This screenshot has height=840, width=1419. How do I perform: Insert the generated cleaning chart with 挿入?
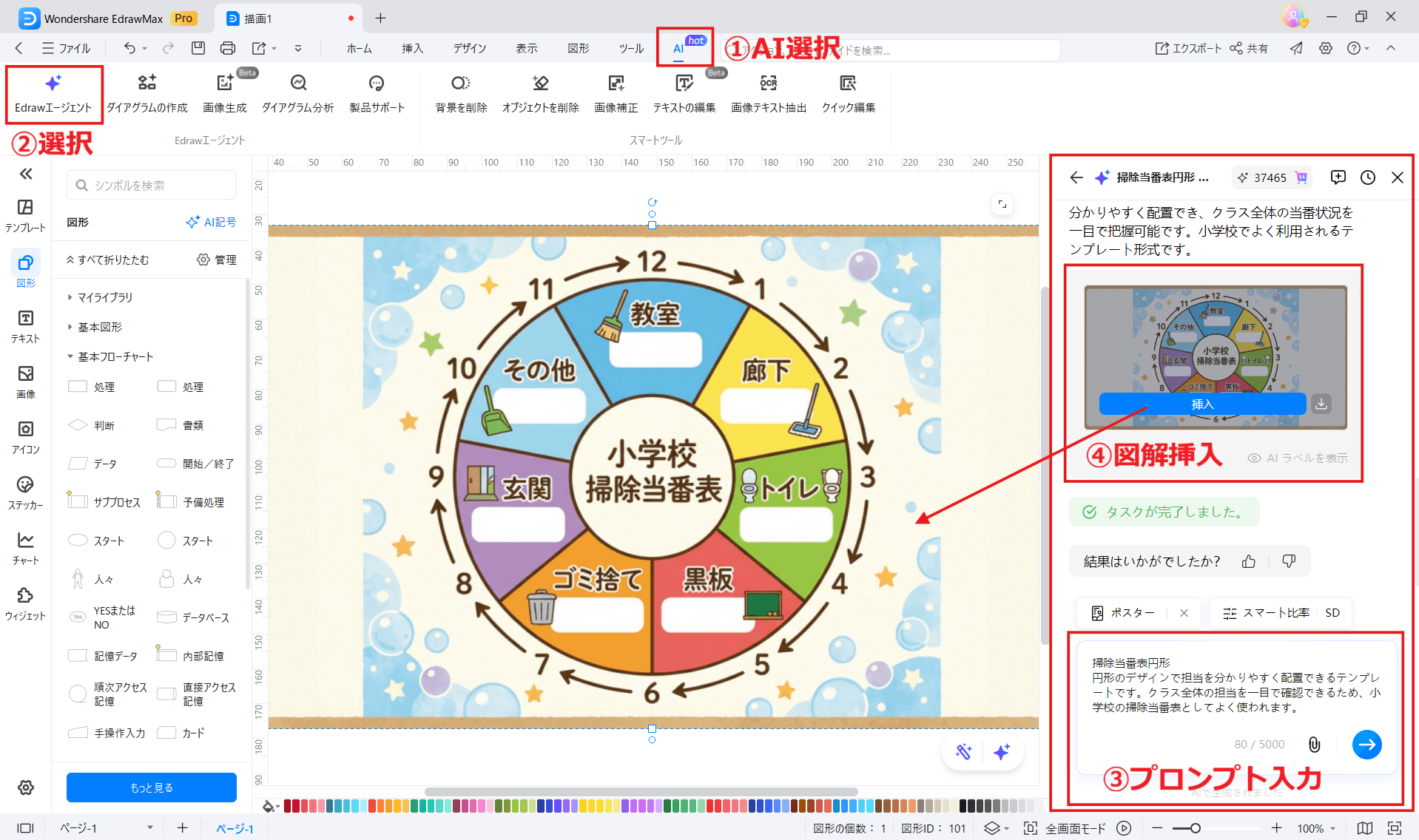click(1202, 404)
